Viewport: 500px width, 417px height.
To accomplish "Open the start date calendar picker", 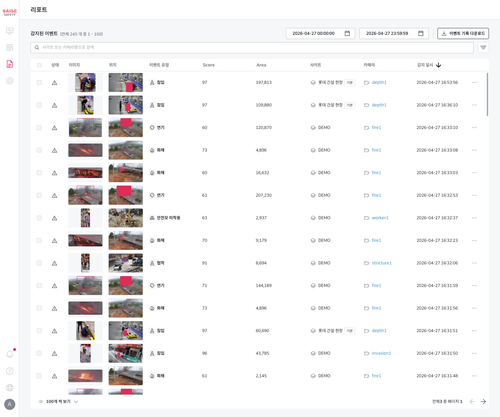I will click(x=347, y=33).
